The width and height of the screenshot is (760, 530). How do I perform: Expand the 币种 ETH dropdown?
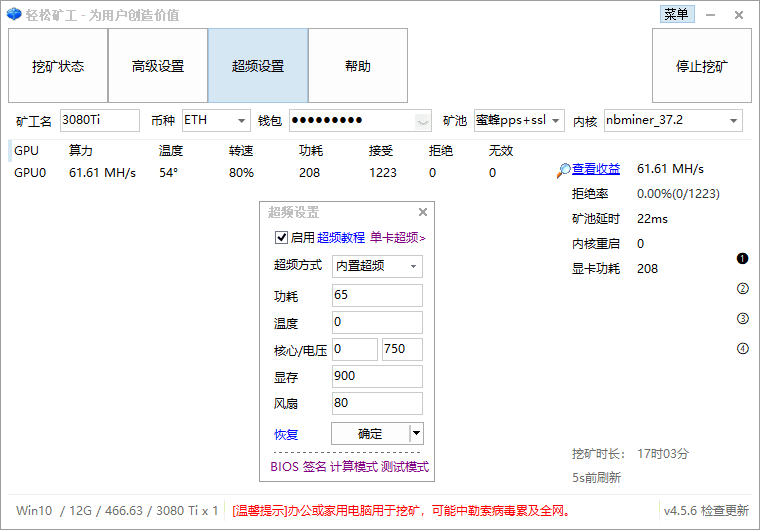pyautogui.click(x=241, y=121)
